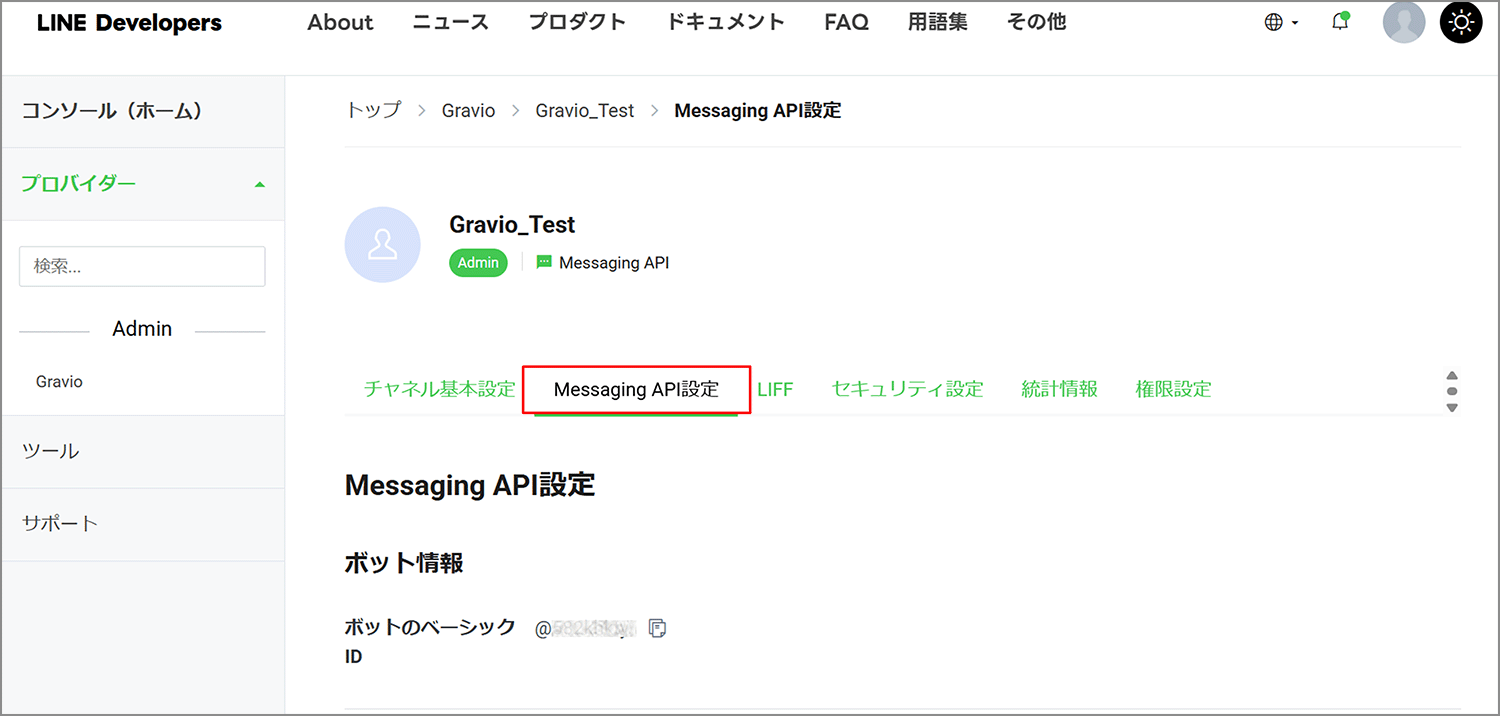Open the FAQ page
The height and width of the screenshot is (716, 1500).
click(x=846, y=22)
